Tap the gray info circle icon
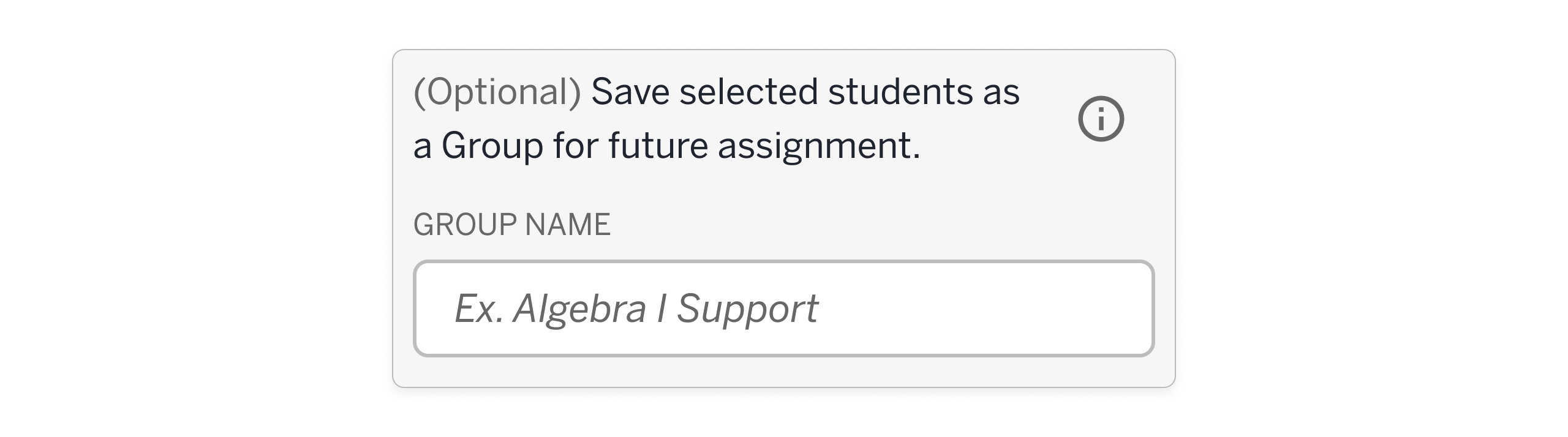Viewport: 1568px width, 437px height. (x=1101, y=119)
